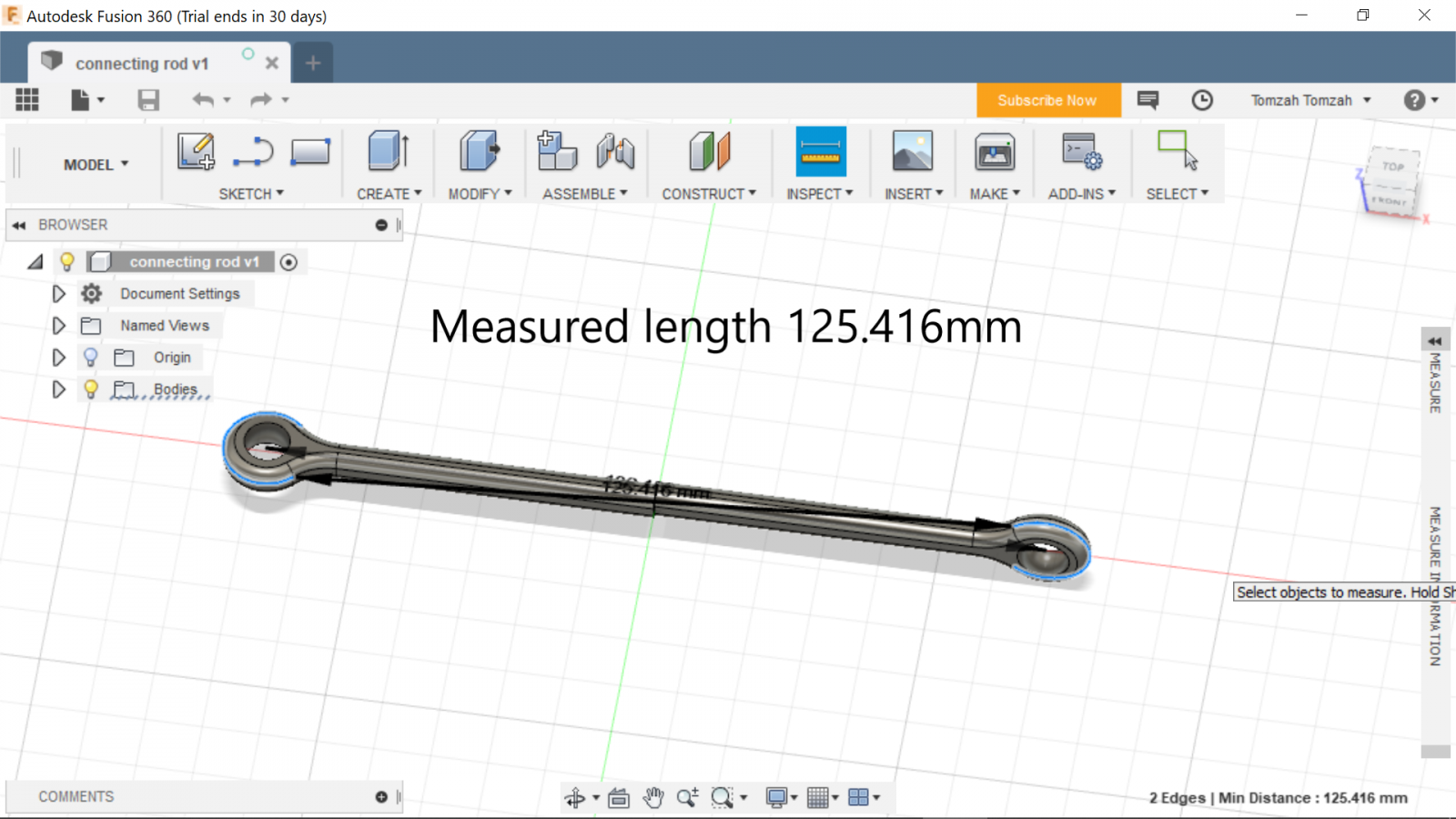
Task: Toggle visibility lightbulb for Bodies
Action: tap(91, 389)
